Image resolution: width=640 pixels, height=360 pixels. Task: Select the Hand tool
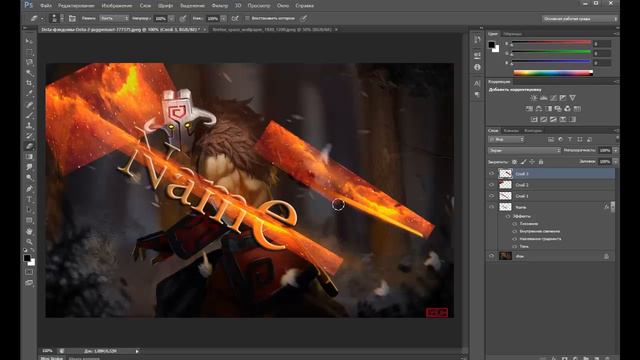pyautogui.click(x=29, y=231)
